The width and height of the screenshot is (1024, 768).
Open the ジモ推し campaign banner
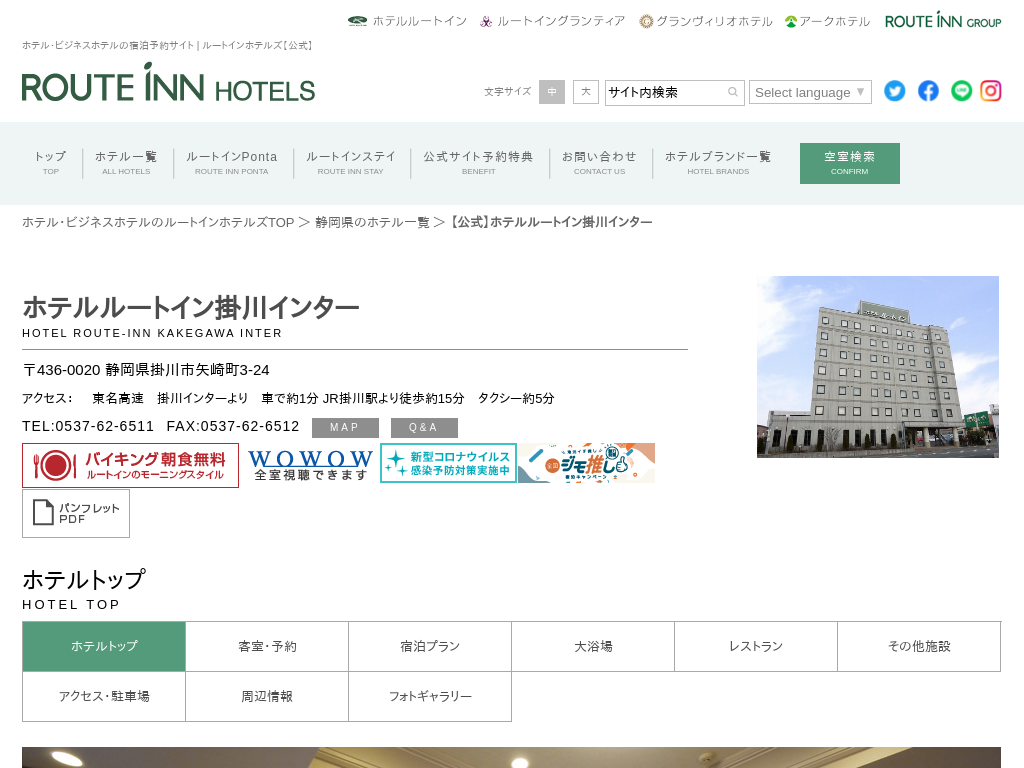point(586,463)
